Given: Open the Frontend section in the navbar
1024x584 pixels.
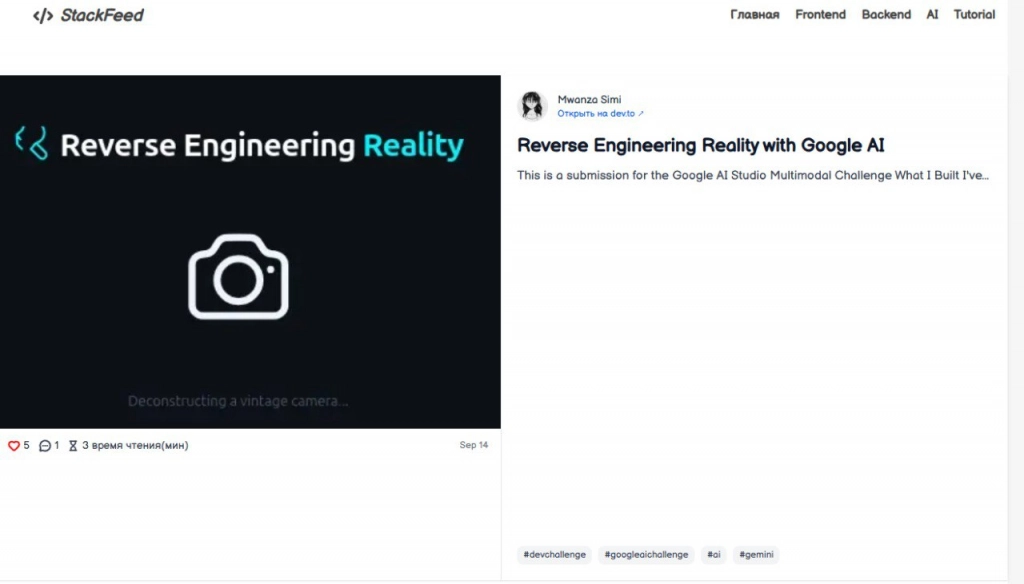Looking at the screenshot, I should (820, 15).
